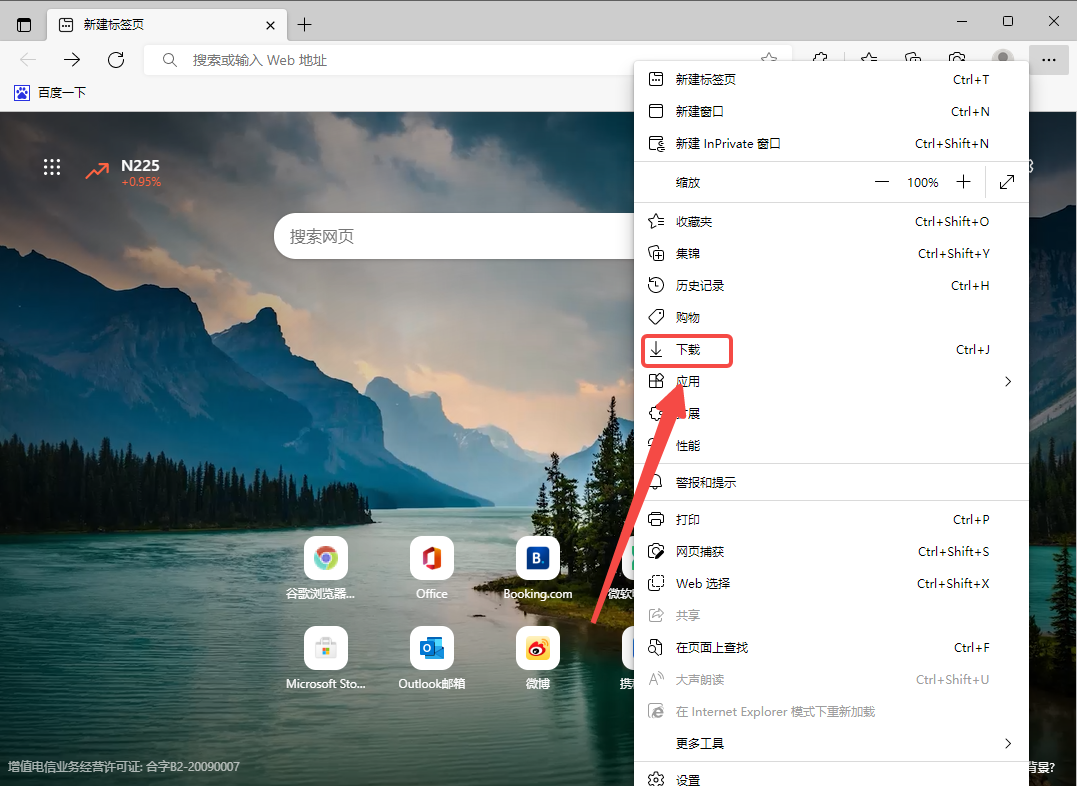The image size is (1077, 786).
Task: Click the 新建标签页 browser tab
Action: point(167,25)
